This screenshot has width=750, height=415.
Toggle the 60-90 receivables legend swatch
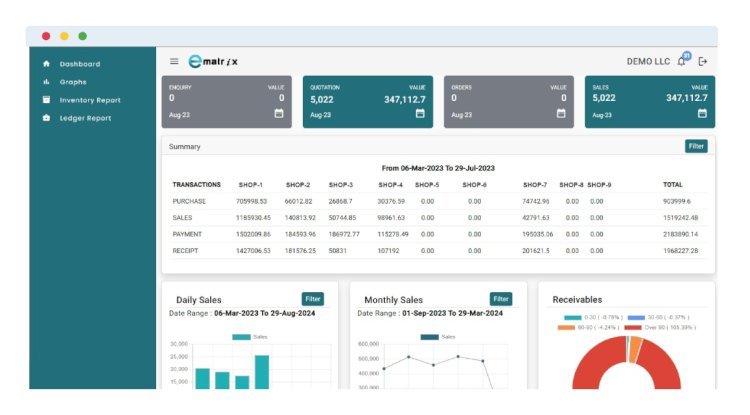(566, 328)
